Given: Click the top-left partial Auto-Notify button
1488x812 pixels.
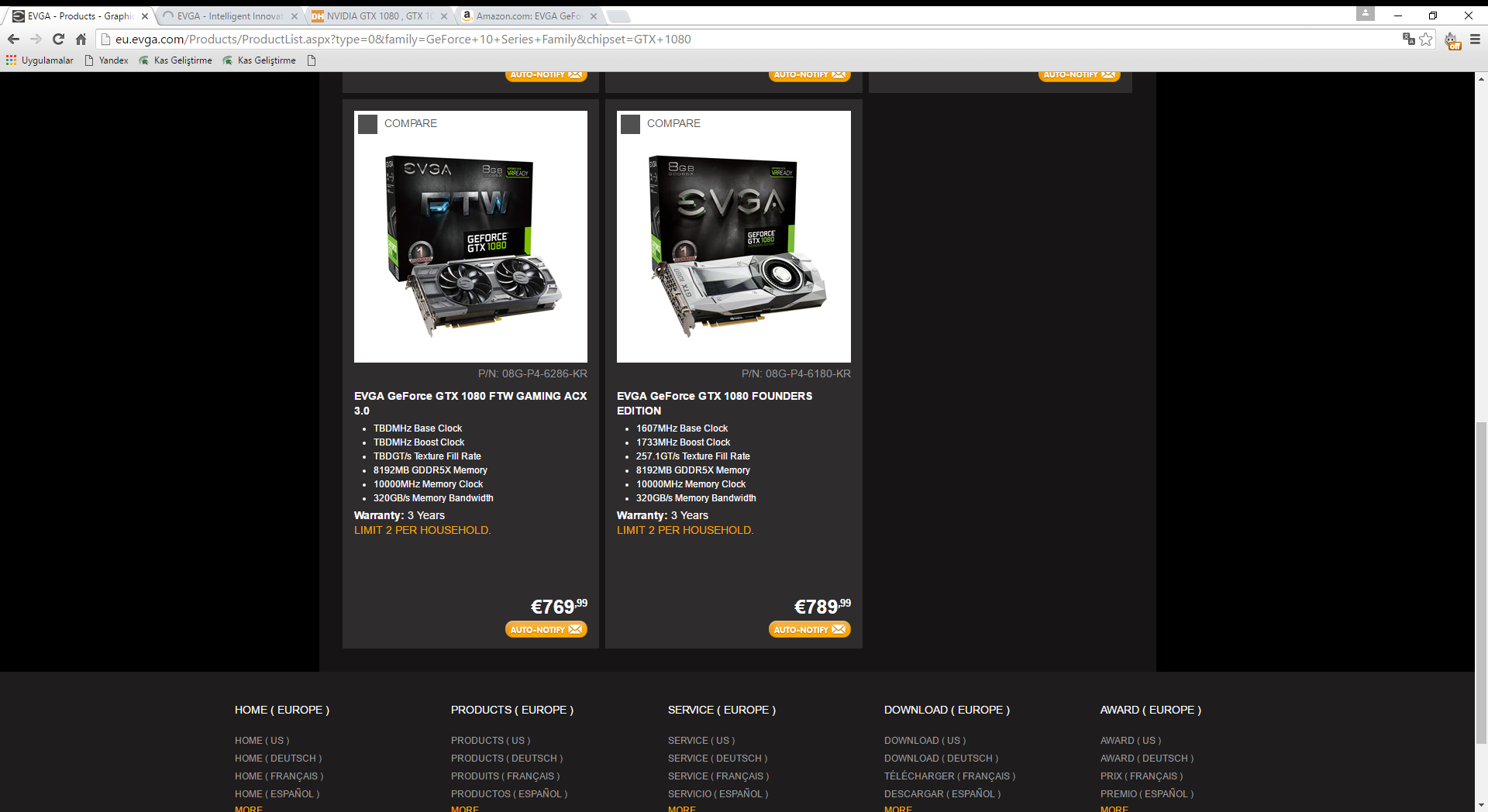Looking at the screenshot, I should (546, 76).
